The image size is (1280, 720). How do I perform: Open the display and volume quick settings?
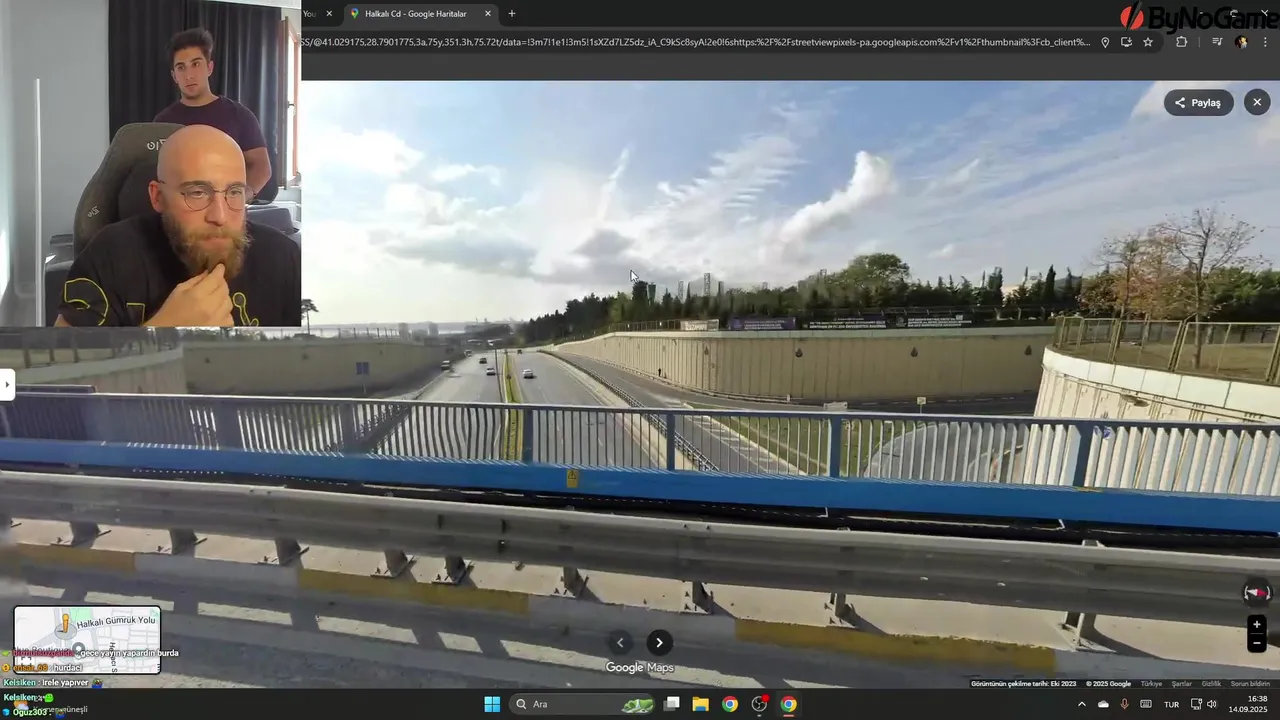coord(1204,704)
